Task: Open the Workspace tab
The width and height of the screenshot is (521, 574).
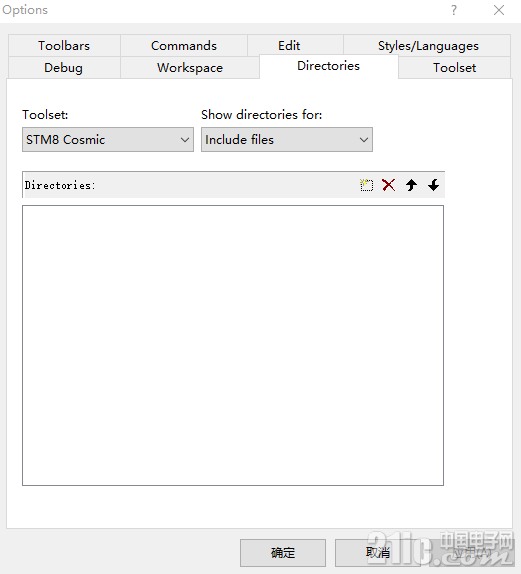Action: point(190,68)
